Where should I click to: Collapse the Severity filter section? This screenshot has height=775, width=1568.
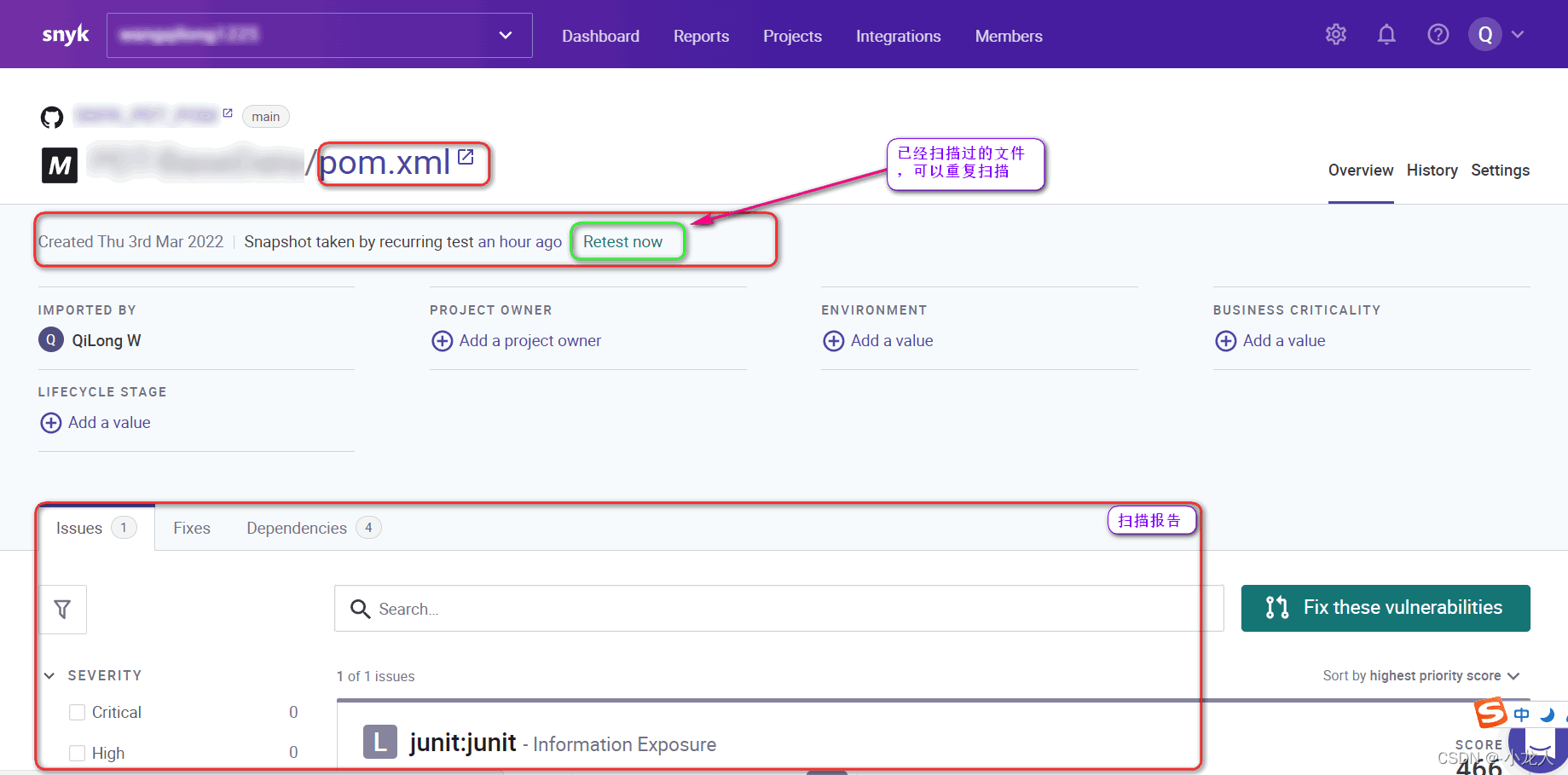[49, 675]
